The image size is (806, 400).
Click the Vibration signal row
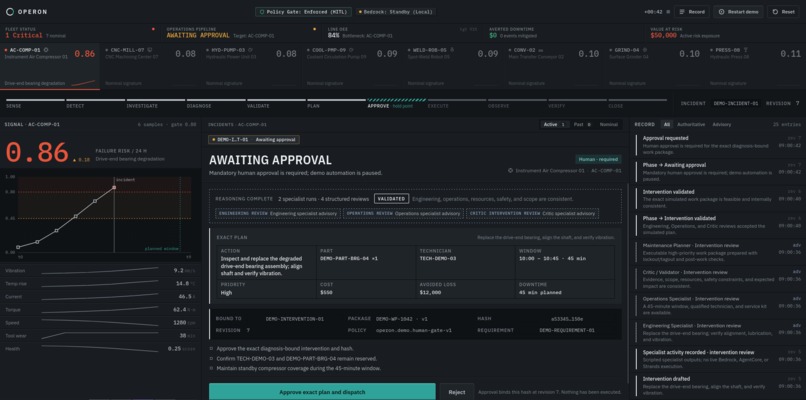pyautogui.click(x=100, y=270)
